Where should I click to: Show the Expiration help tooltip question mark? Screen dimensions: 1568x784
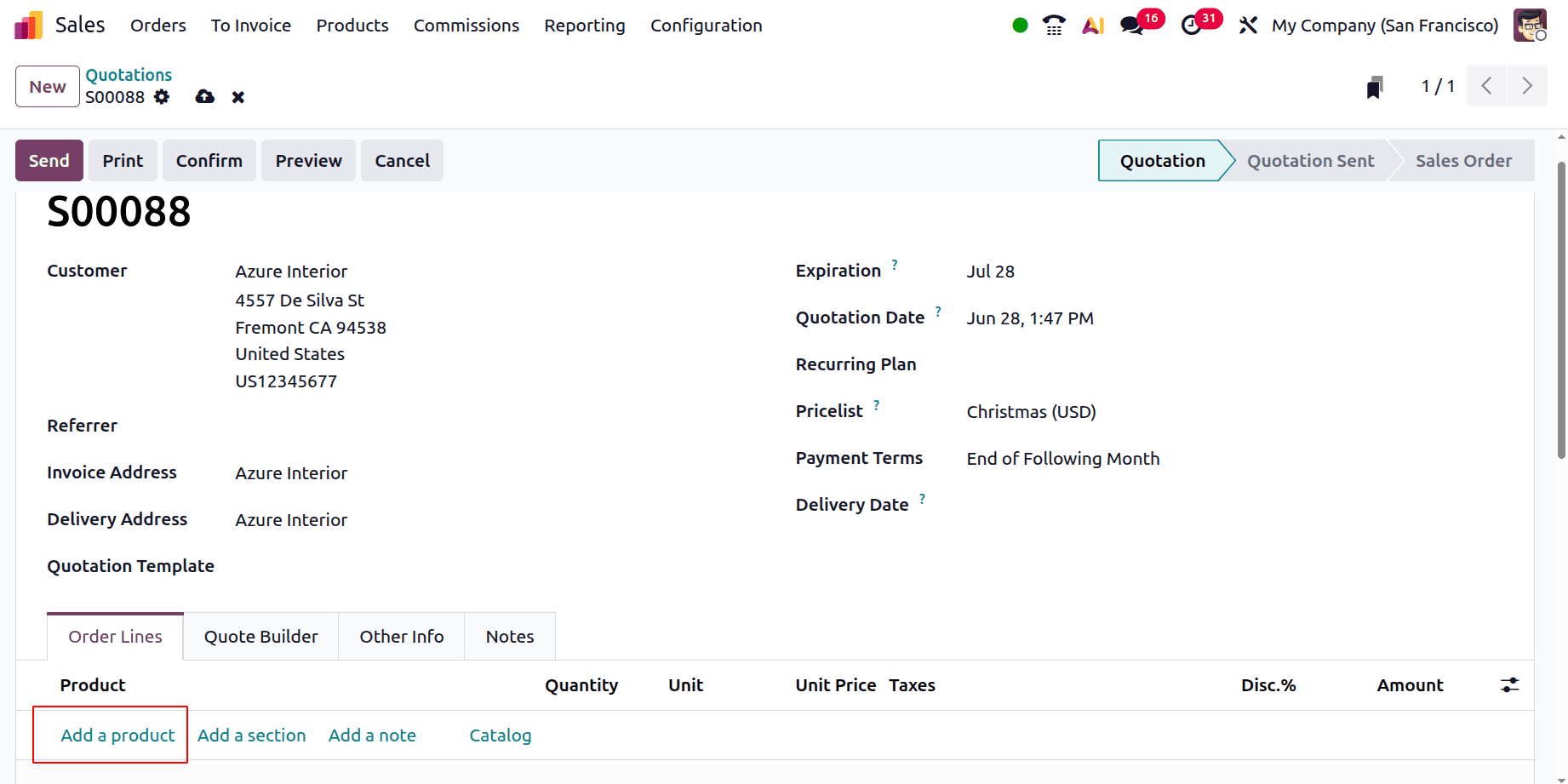pyautogui.click(x=895, y=265)
